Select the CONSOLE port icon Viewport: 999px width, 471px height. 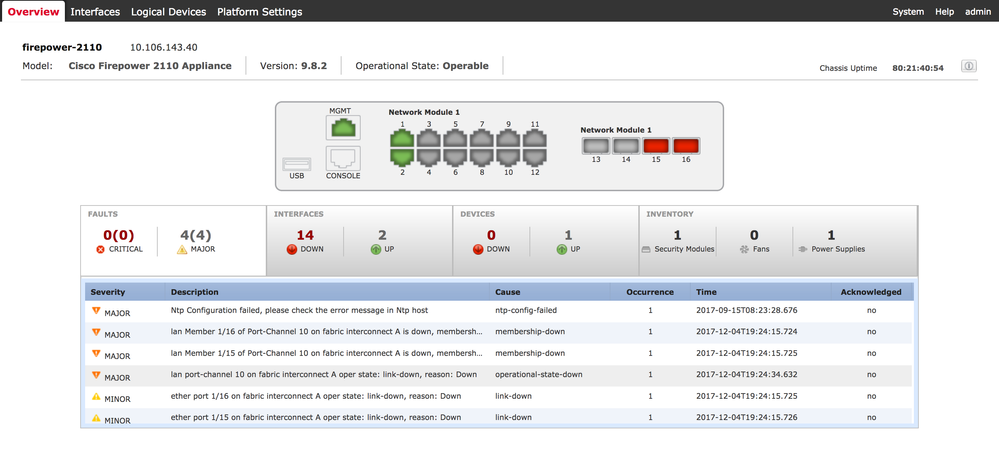[343, 158]
